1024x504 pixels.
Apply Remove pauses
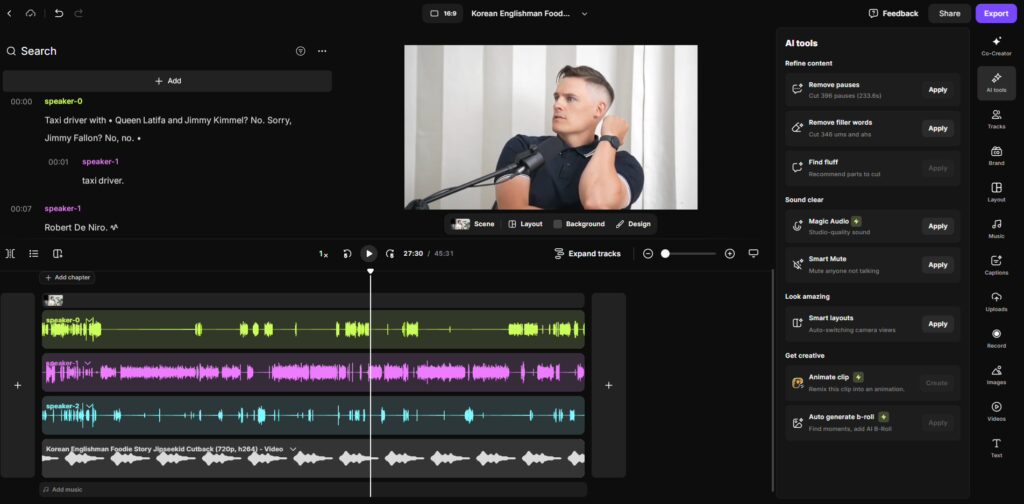pos(938,89)
